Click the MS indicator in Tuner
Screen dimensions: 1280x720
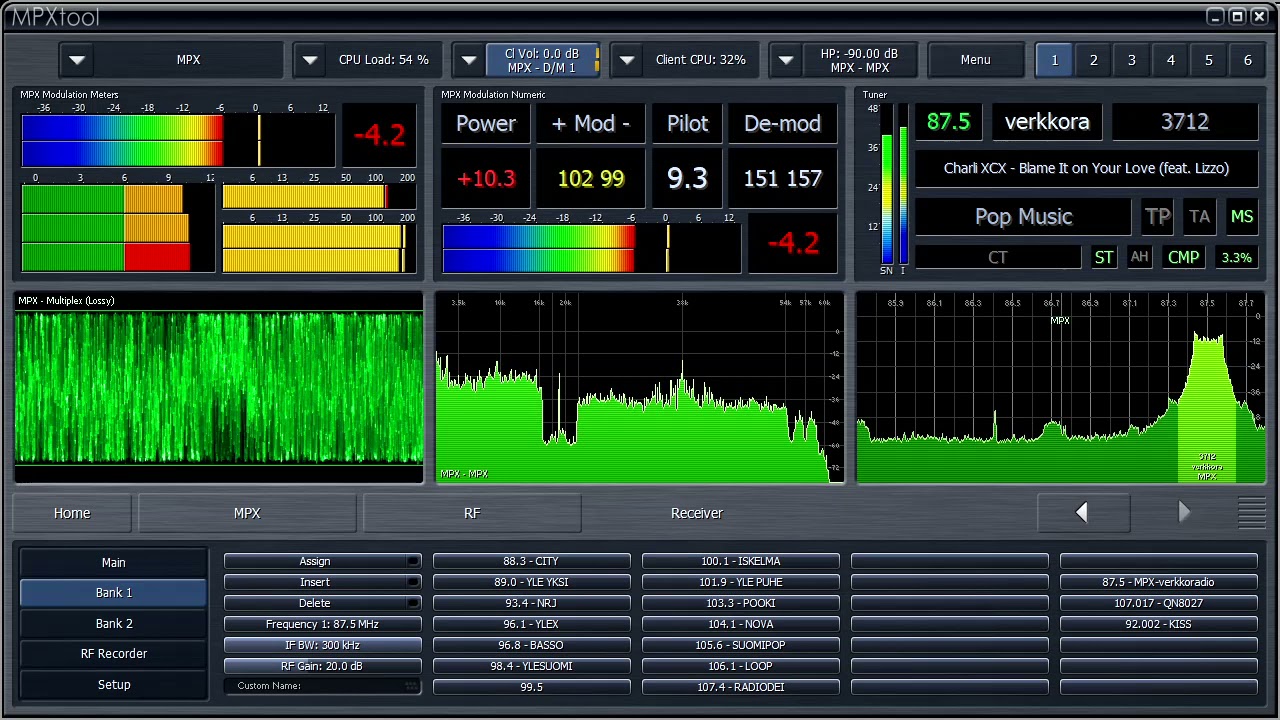1242,217
